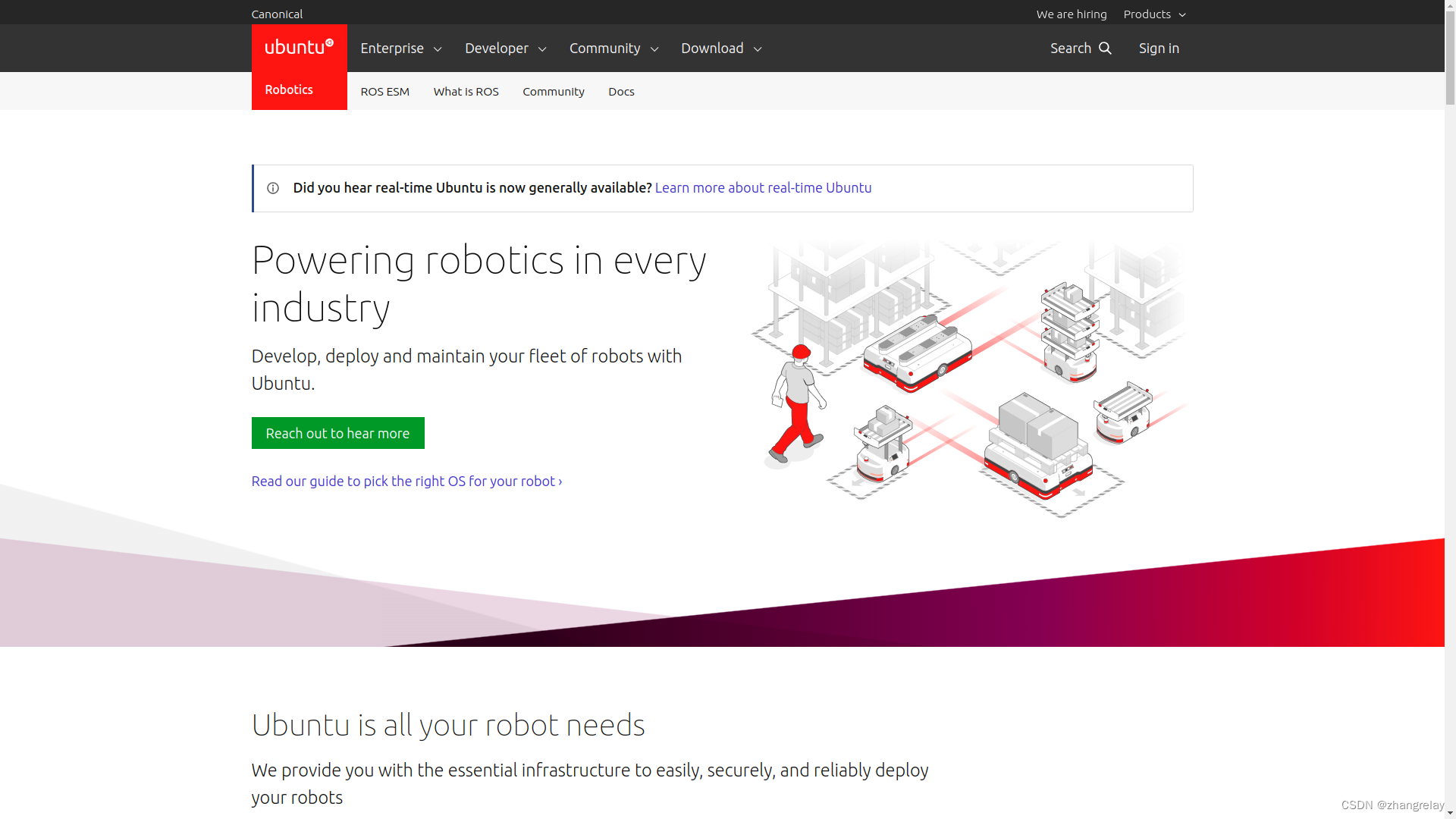Go to What is ROS page

point(466,92)
